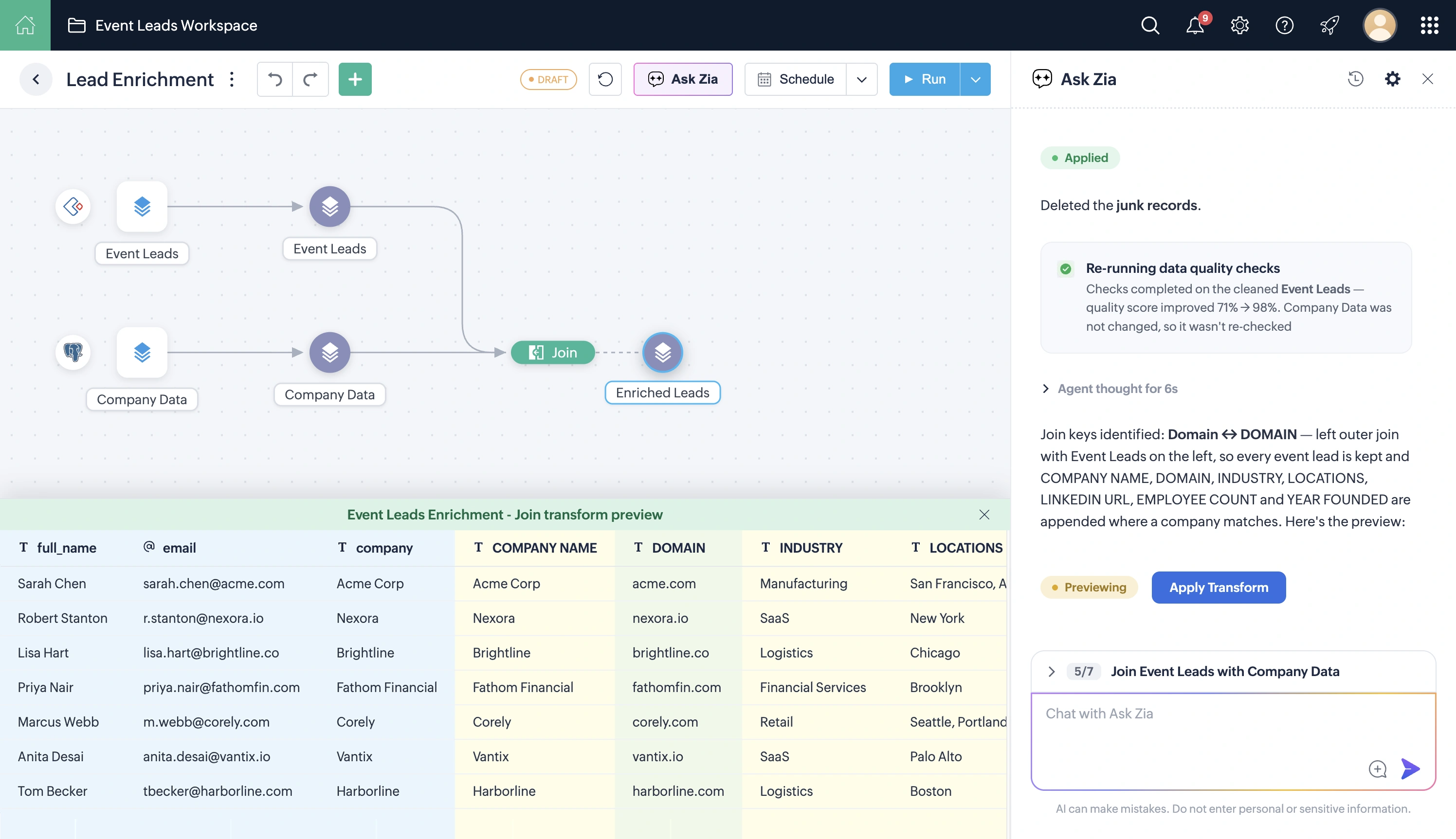
Task: Go to the home icon in the top bar
Action: (x=25, y=25)
